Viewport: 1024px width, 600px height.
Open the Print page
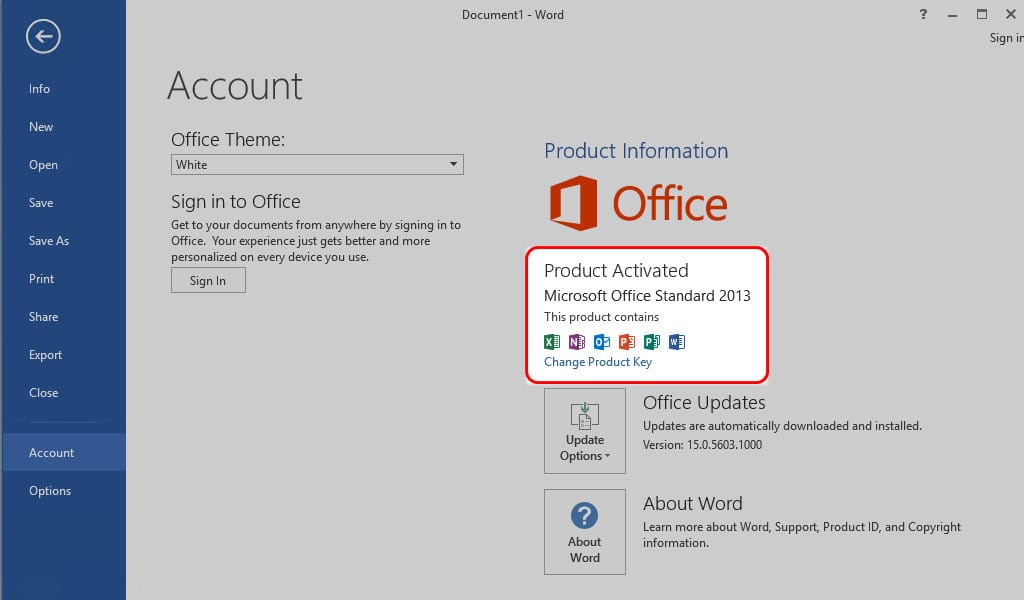pos(41,279)
